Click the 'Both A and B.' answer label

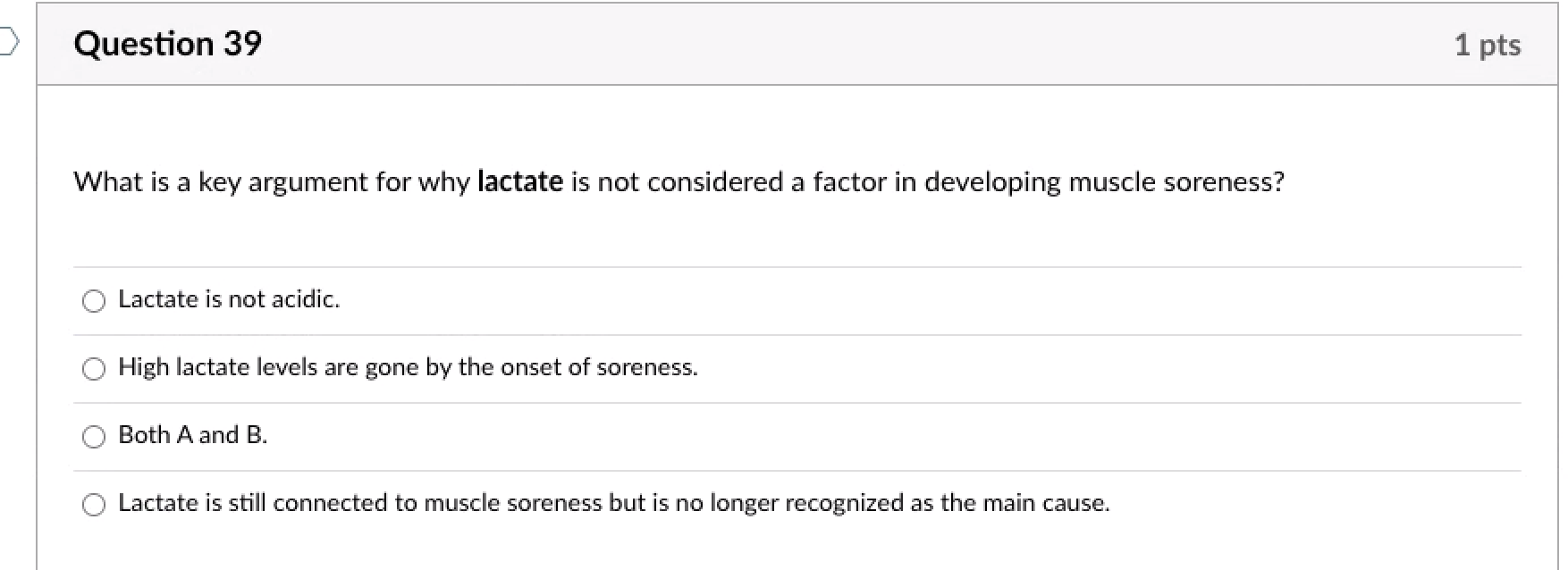[x=192, y=435]
